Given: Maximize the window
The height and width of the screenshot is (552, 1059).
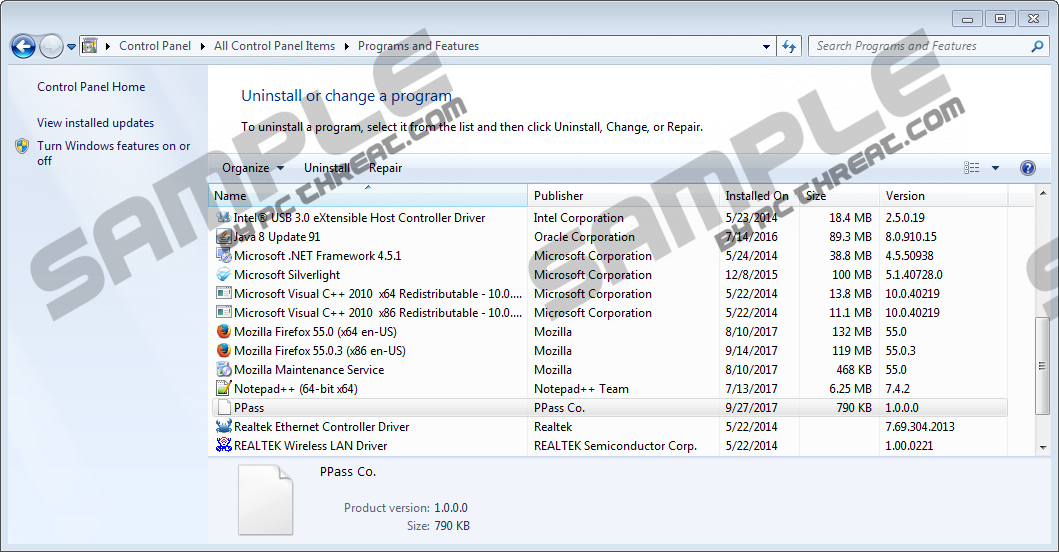Looking at the screenshot, I should tap(1000, 19).
